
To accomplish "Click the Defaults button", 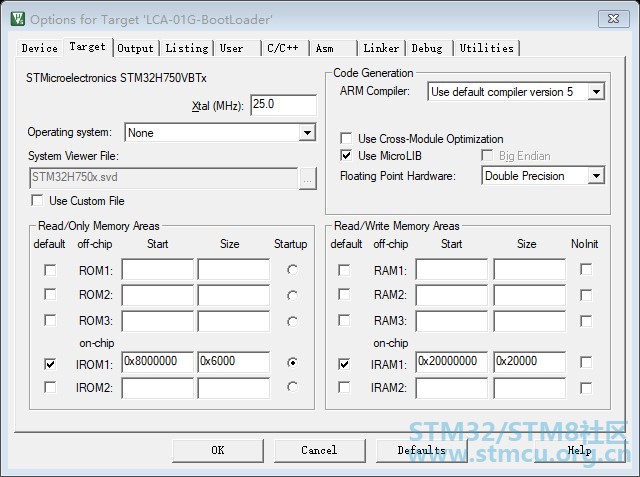I will [x=422, y=450].
